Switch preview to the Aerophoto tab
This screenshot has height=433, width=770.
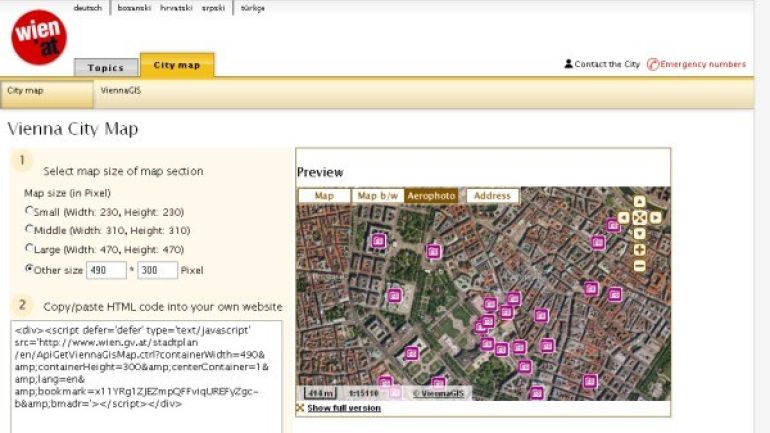point(431,195)
